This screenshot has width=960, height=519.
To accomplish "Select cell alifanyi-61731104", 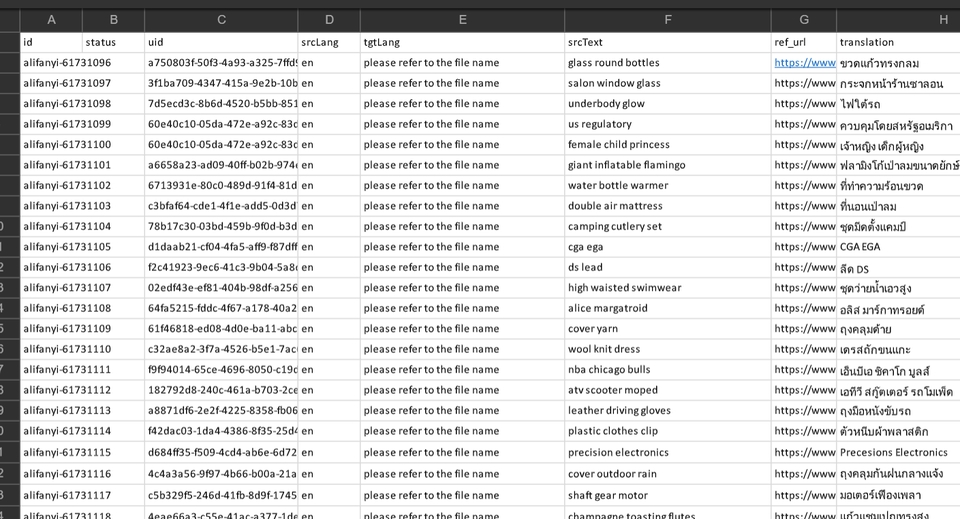I will click(51, 226).
